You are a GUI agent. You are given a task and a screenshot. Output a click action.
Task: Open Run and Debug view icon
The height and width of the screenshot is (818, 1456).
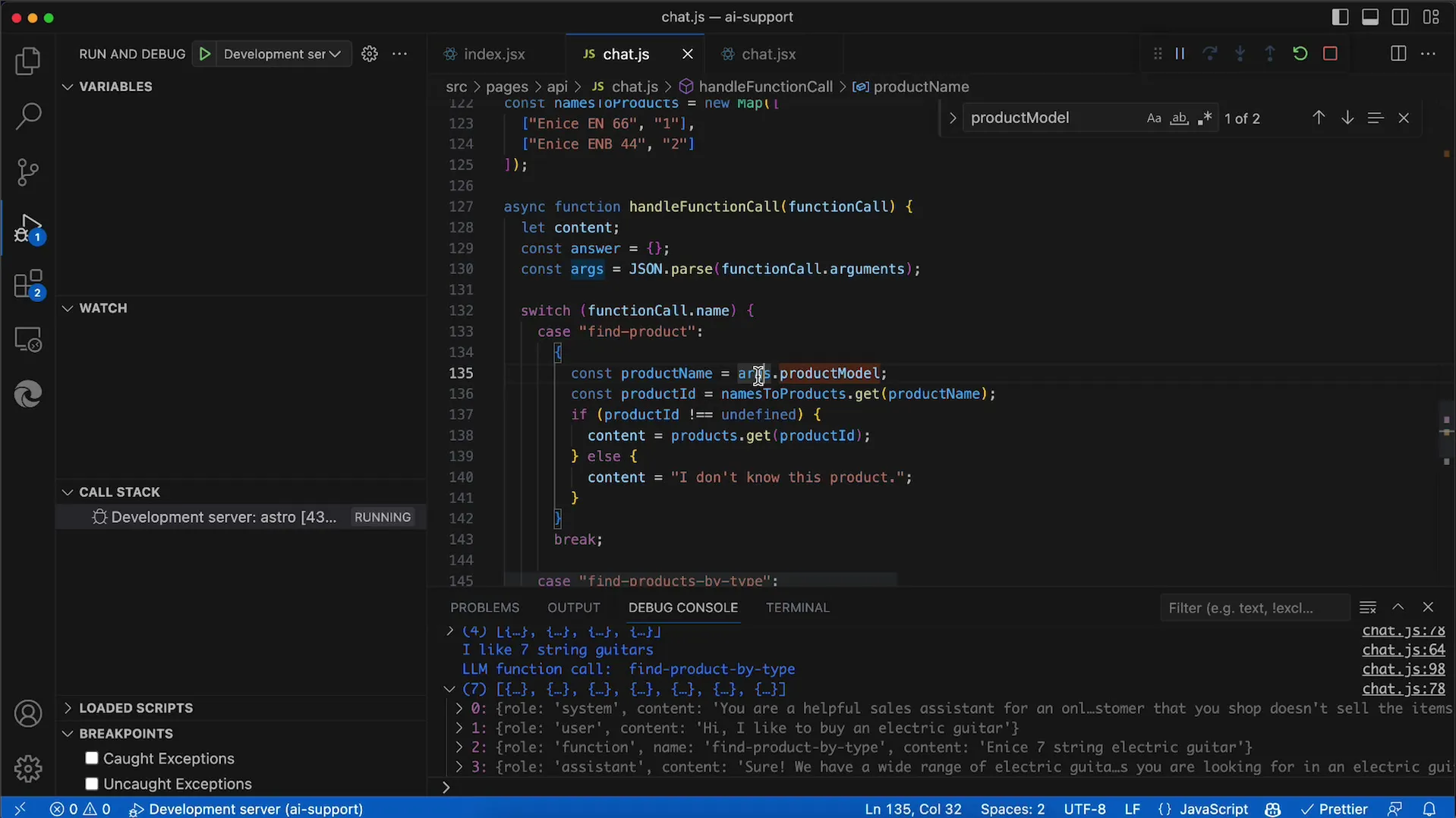[28, 228]
